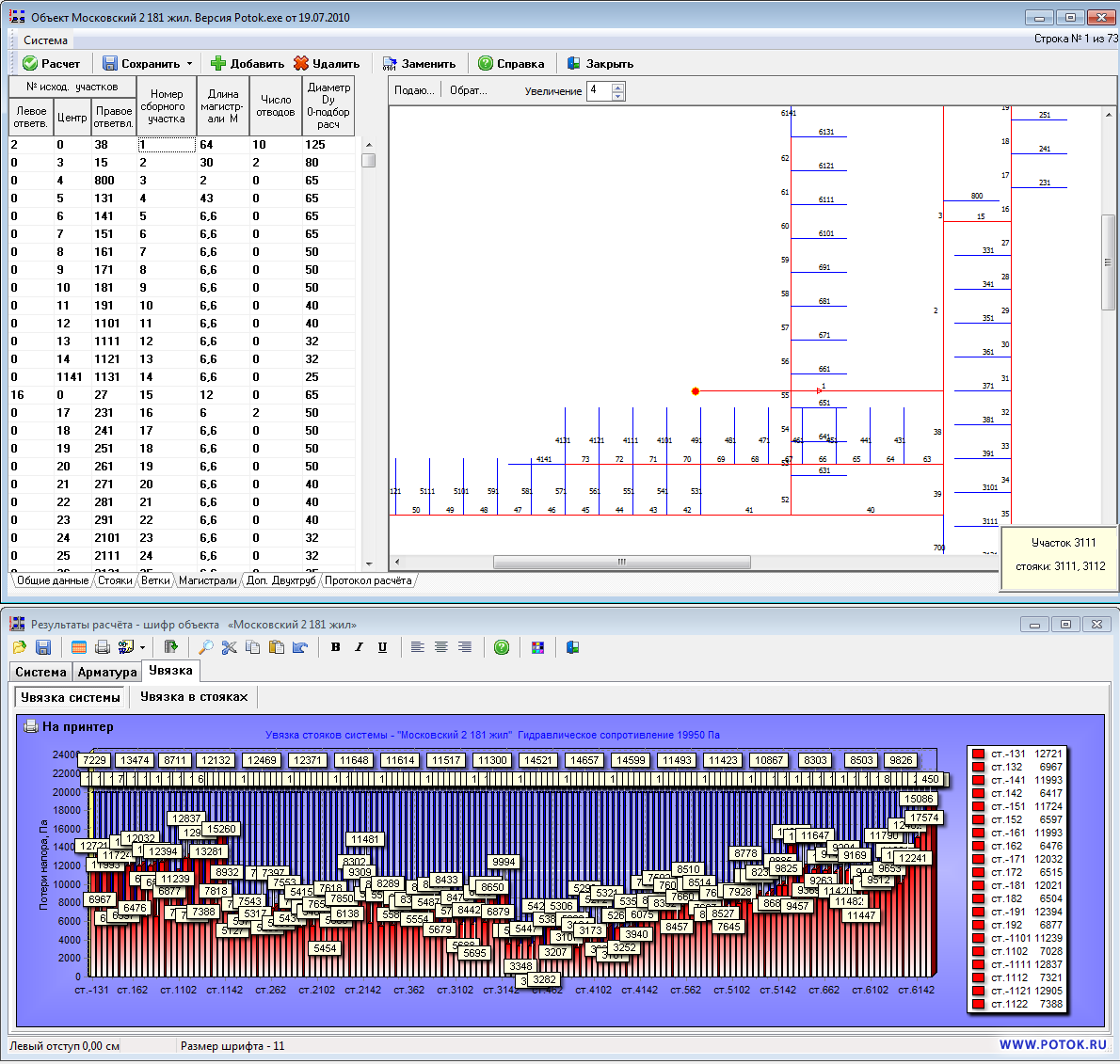Viewport: 1120px width, 1064px height.
Task: Click the Расчет button
Action: coord(51,64)
